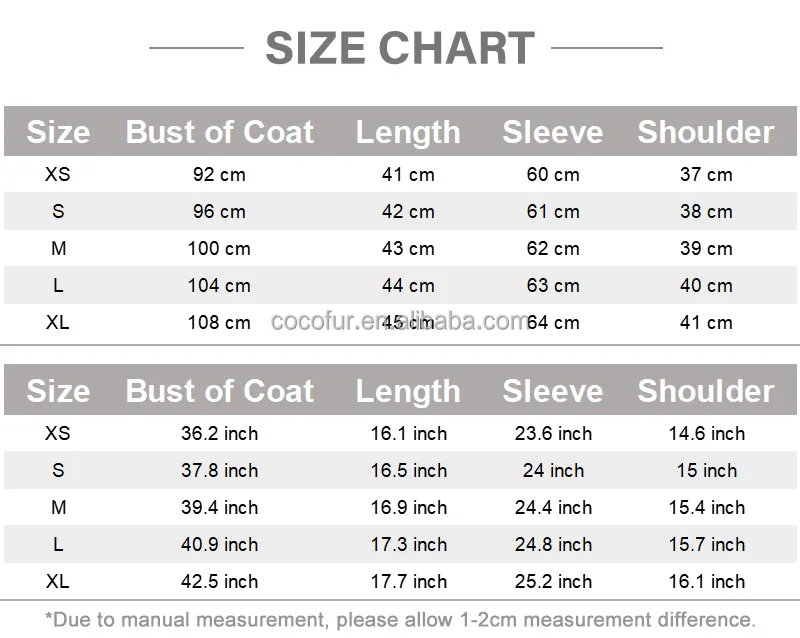Image resolution: width=800 pixels, height=638 pixels.
Task: Click the SIZE CHART title
Action: (400, 48)
